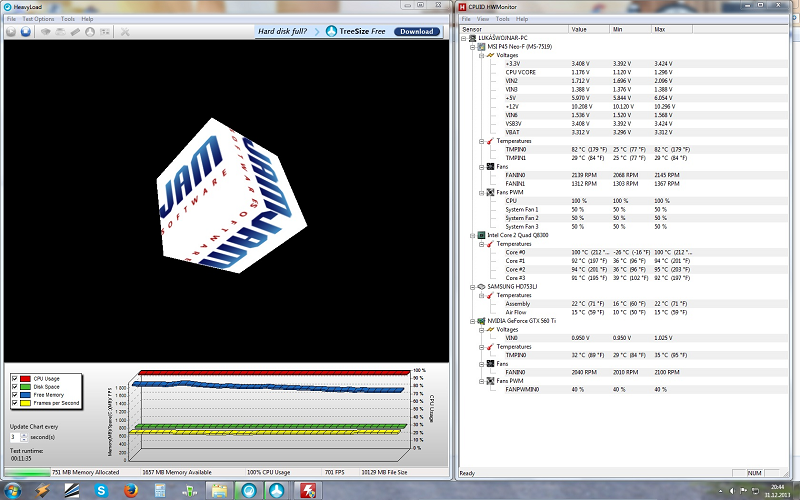Image resolution: width=800 pixels, height=500 pixels.
Task: Toggle the Write Temp File toolbar icon
Action: click(60, 32)
